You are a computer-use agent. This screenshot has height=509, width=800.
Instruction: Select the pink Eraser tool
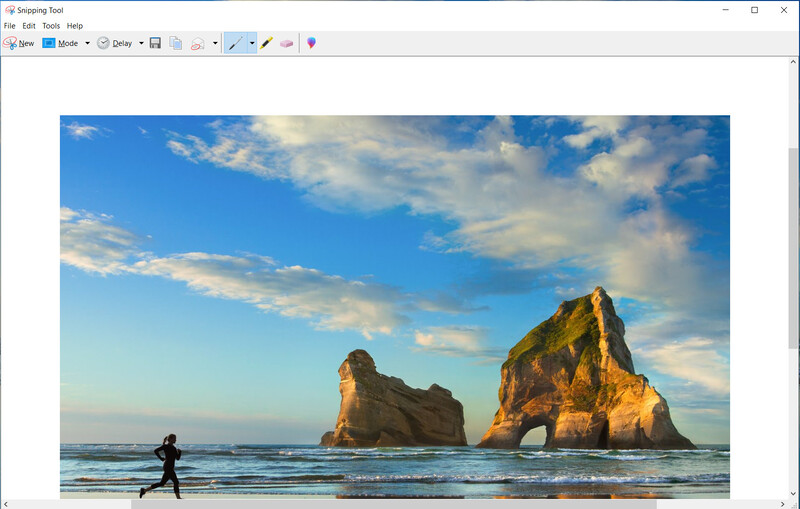(287, 44)
